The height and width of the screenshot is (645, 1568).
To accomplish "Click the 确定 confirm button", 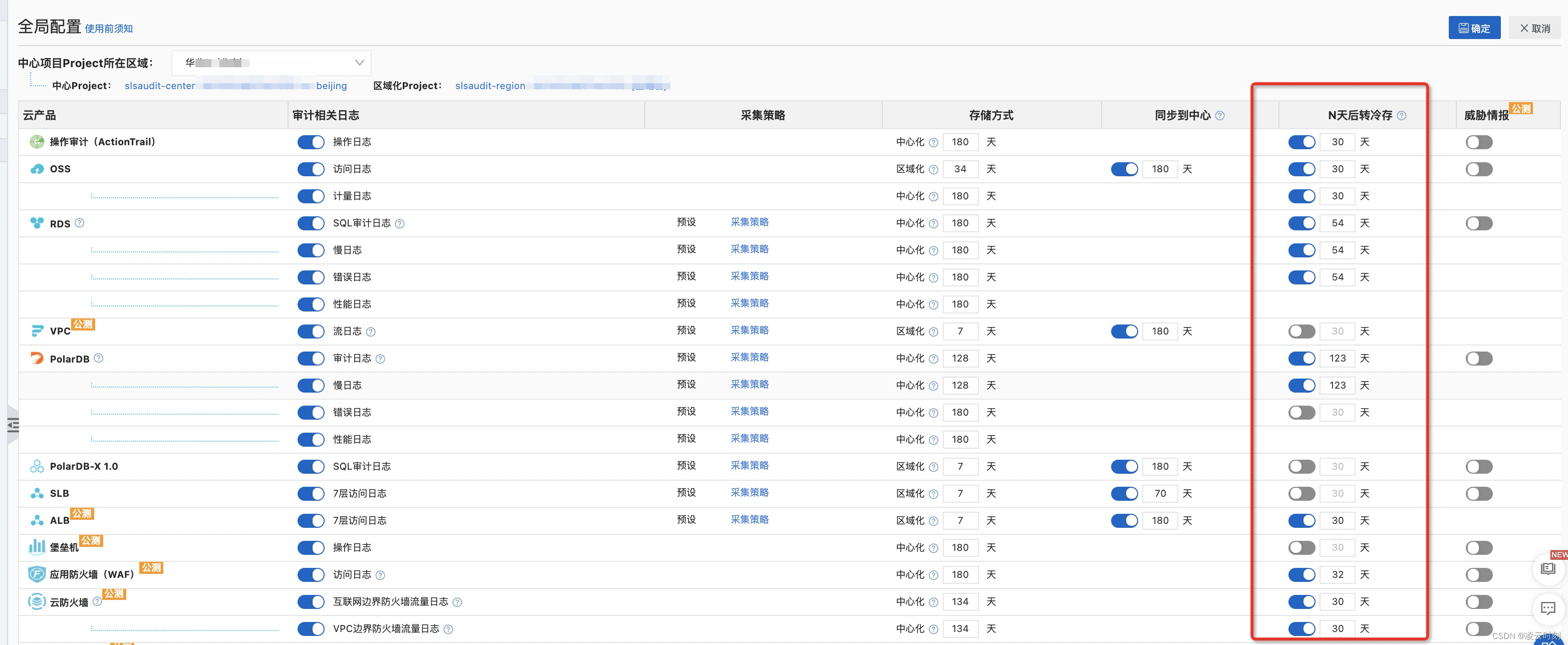I will 1474,28.
